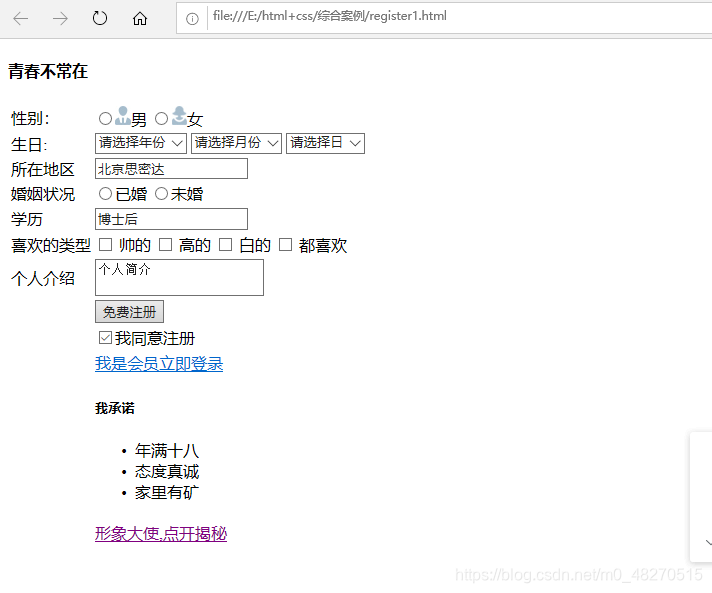
Task: Click the browser back arrow
Action: coord(21,19)
